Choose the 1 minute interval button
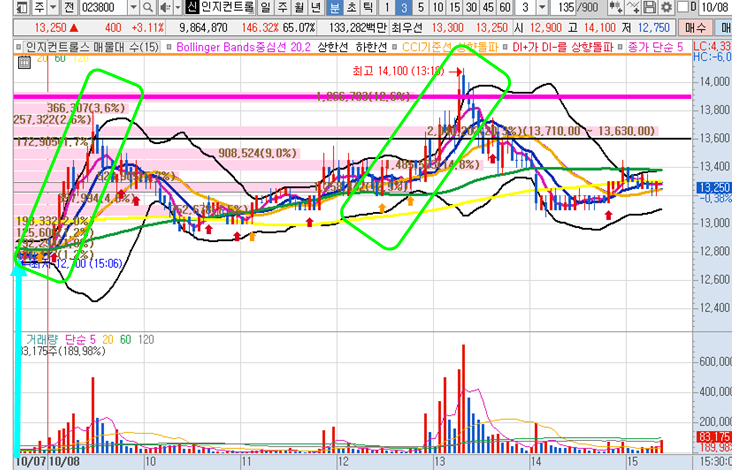 click(387, 7)
